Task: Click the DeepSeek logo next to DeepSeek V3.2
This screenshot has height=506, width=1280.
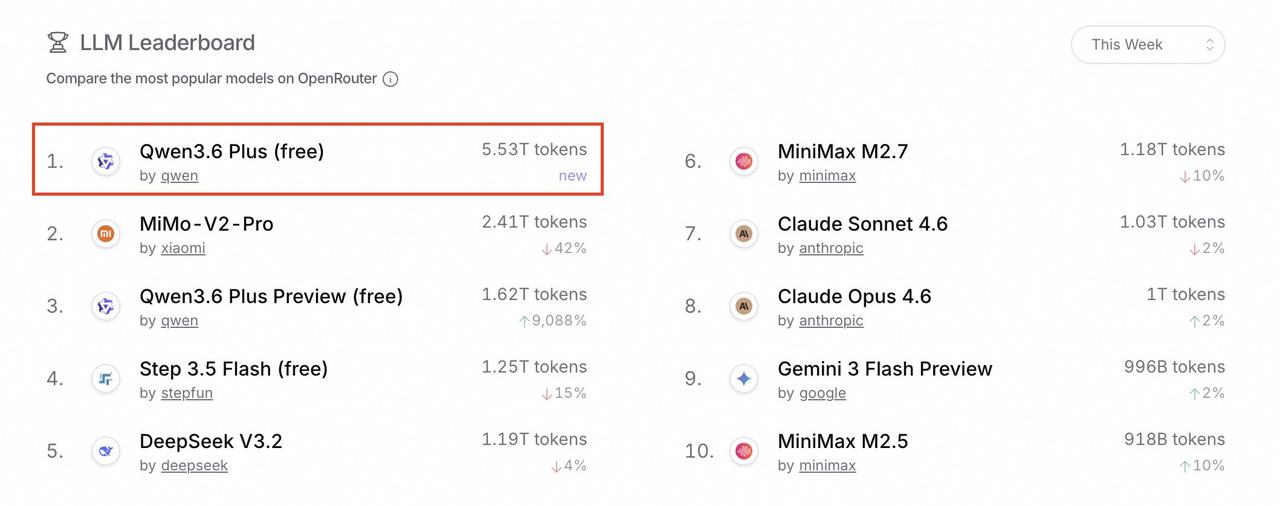Action: point(105,451)
